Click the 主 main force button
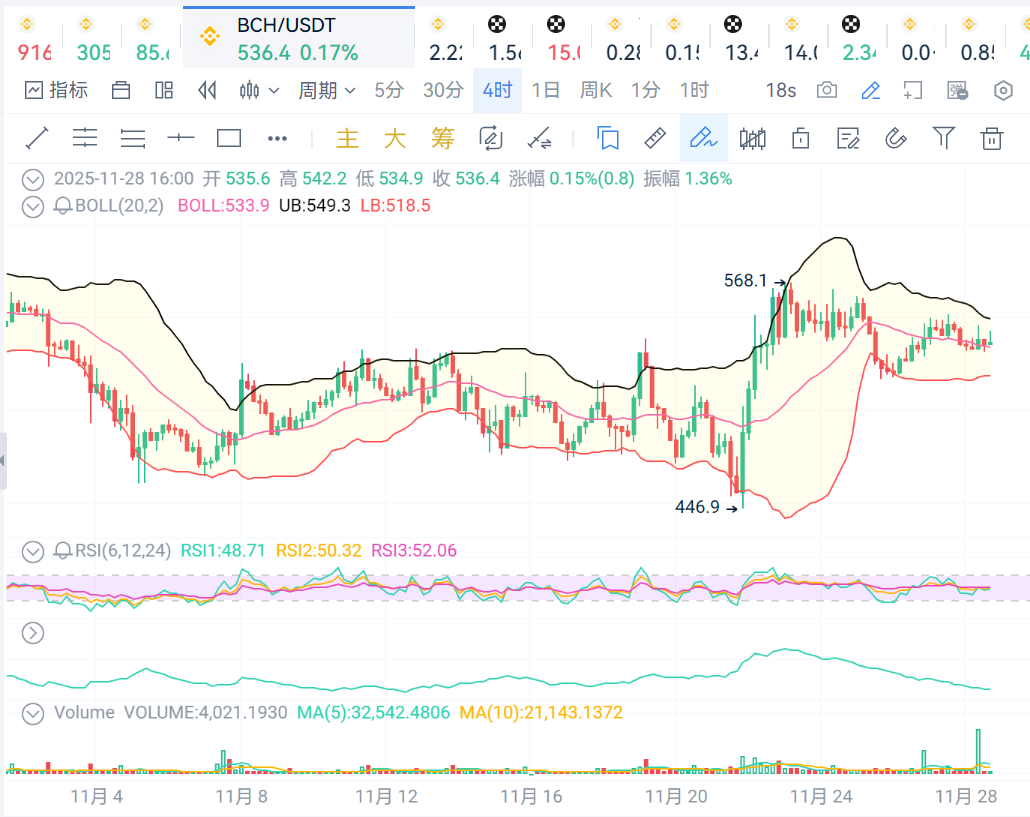Image resolution: width=1030 pixels, height=817 pixels. (347, 138)
